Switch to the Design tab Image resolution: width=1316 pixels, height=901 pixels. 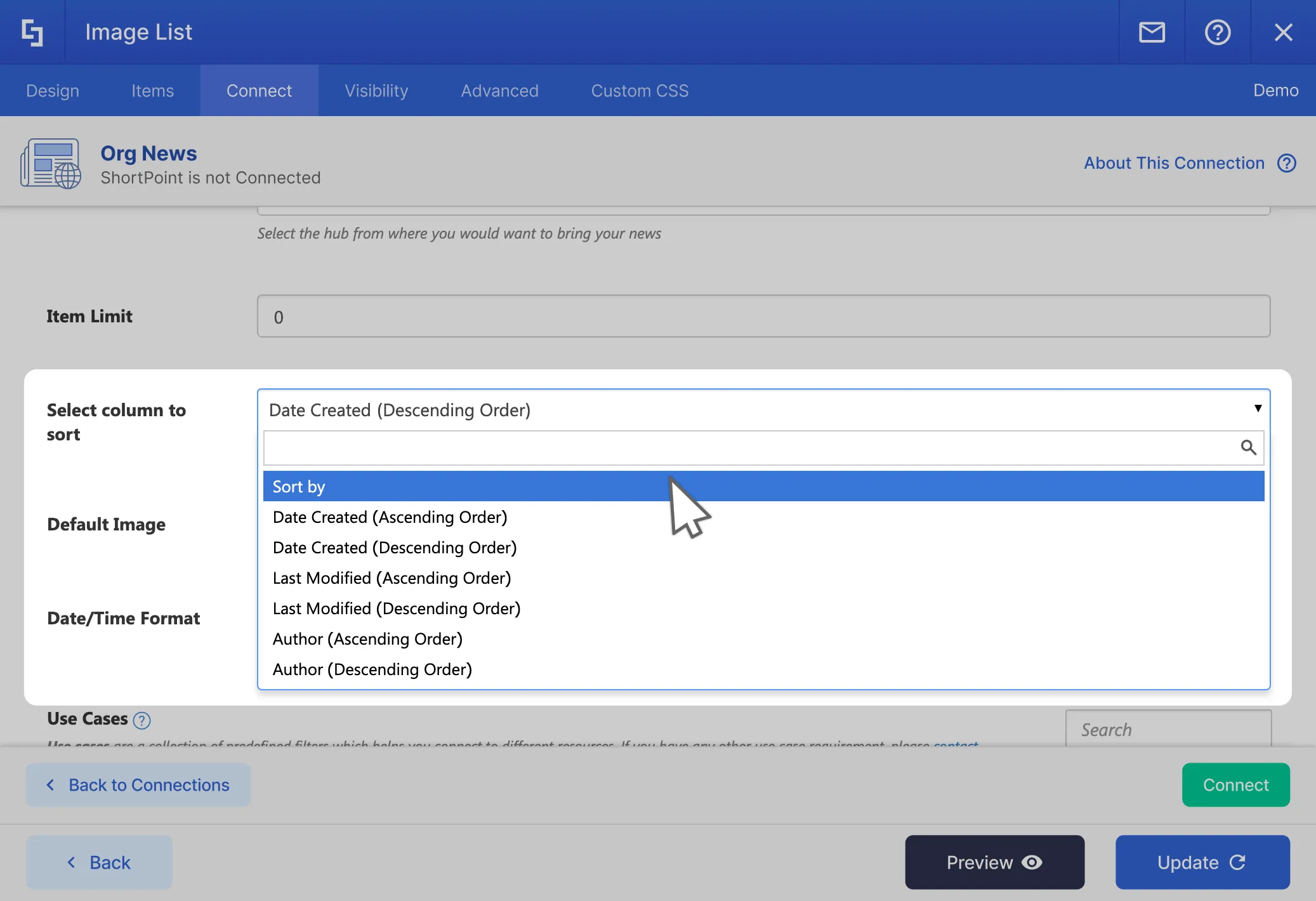coord(53,91)
